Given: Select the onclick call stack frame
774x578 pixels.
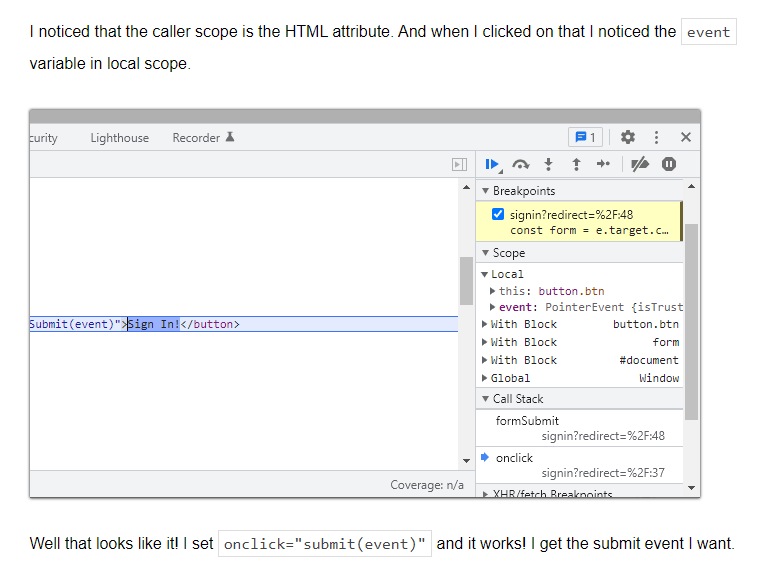Looking at the screenshot, I should (580, 465).
